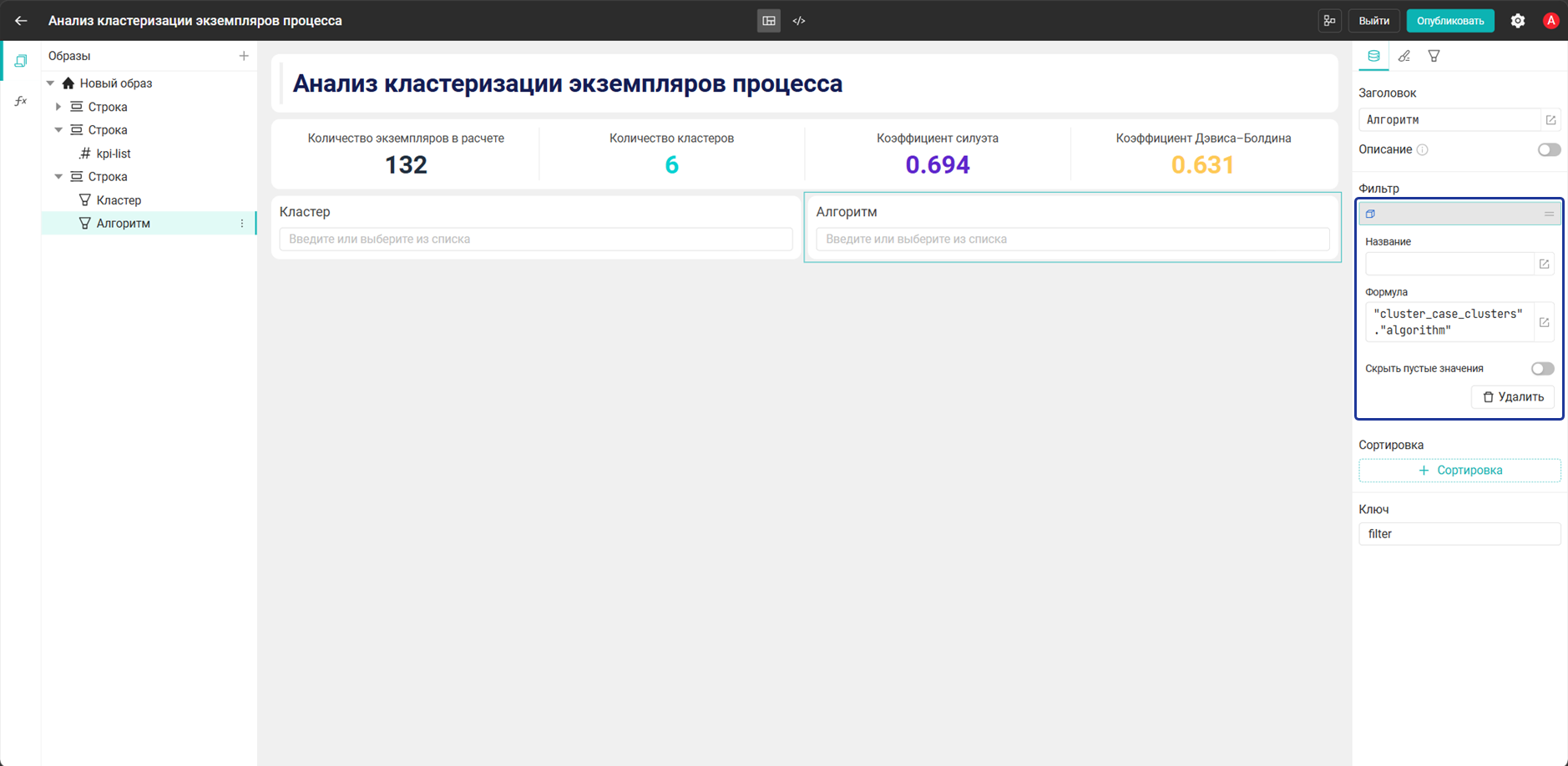Click the 132 экземпляров KPI value

coord(406,165)
